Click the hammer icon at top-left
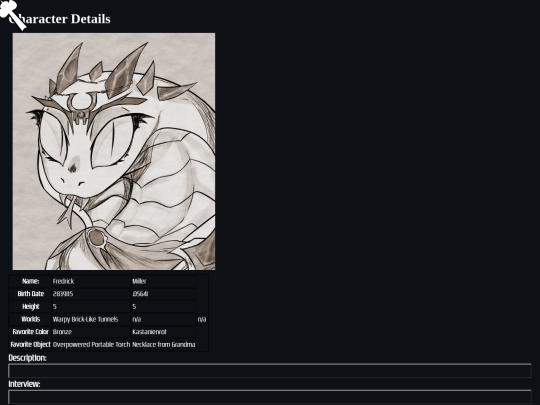This screenshot has height=405, width=540. point(12,15)
